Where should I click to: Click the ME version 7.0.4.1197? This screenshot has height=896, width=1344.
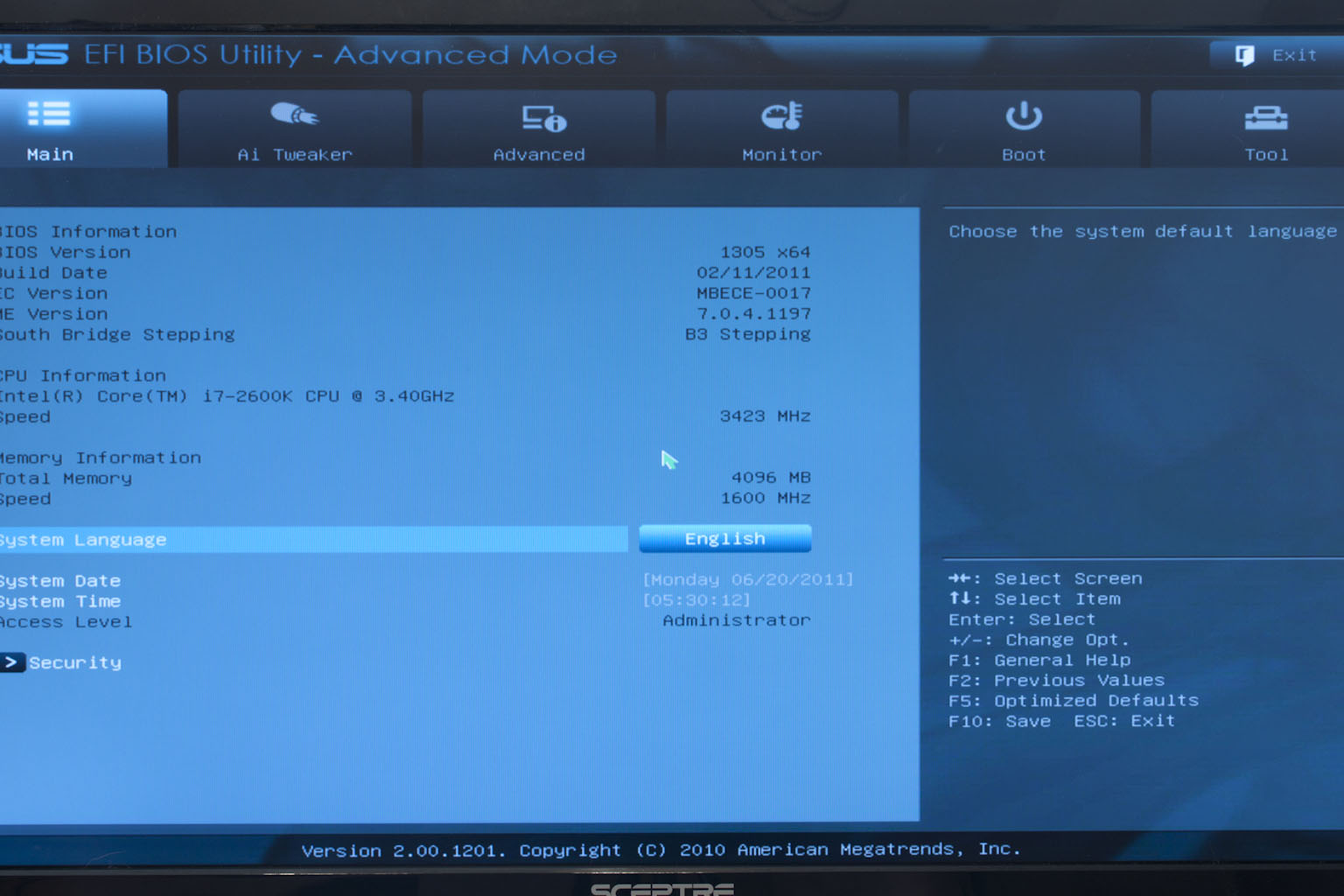753,313
